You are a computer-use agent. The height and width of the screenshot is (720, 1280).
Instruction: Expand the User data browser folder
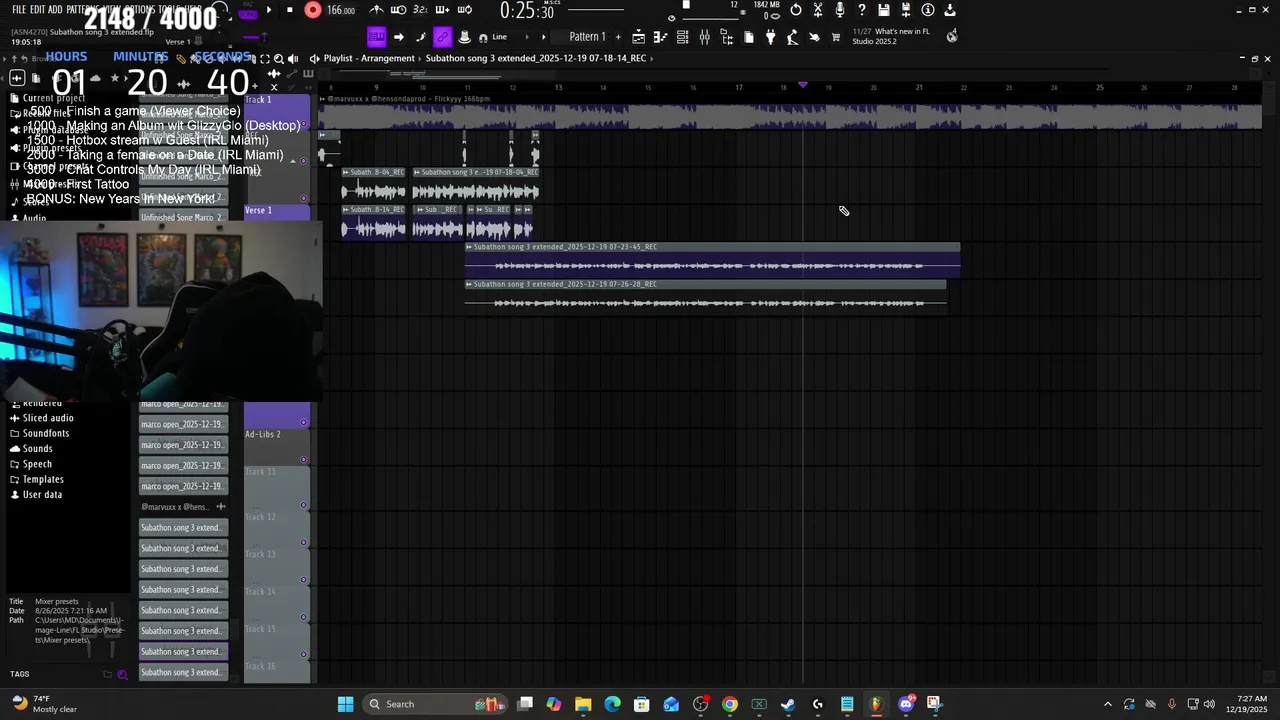[42, 494]
